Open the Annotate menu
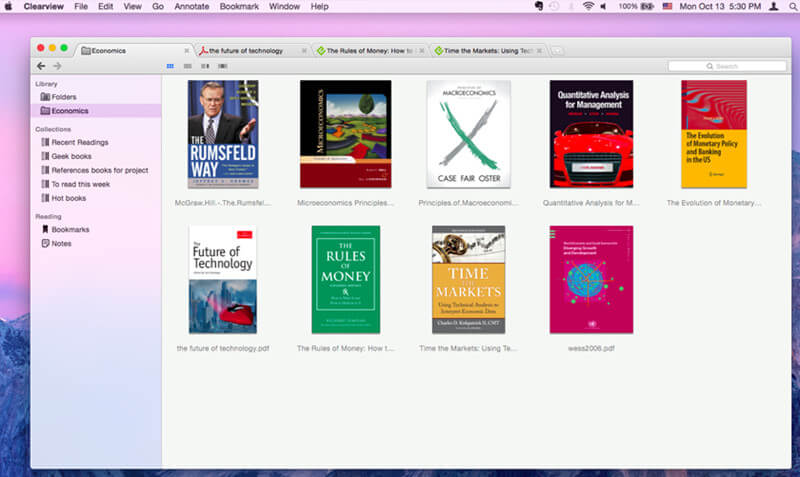The image size is (800, 477). point(192,7)
